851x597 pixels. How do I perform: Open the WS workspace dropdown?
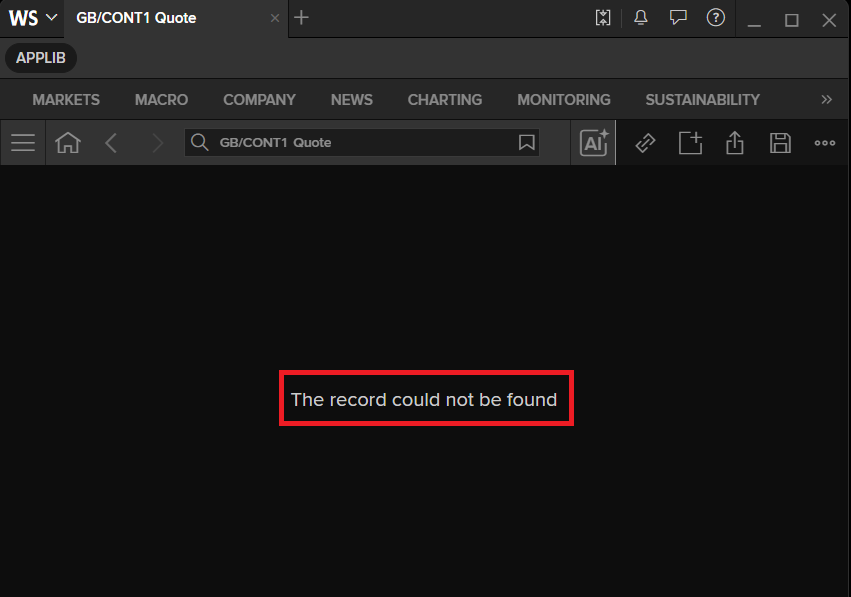(33, 18)
